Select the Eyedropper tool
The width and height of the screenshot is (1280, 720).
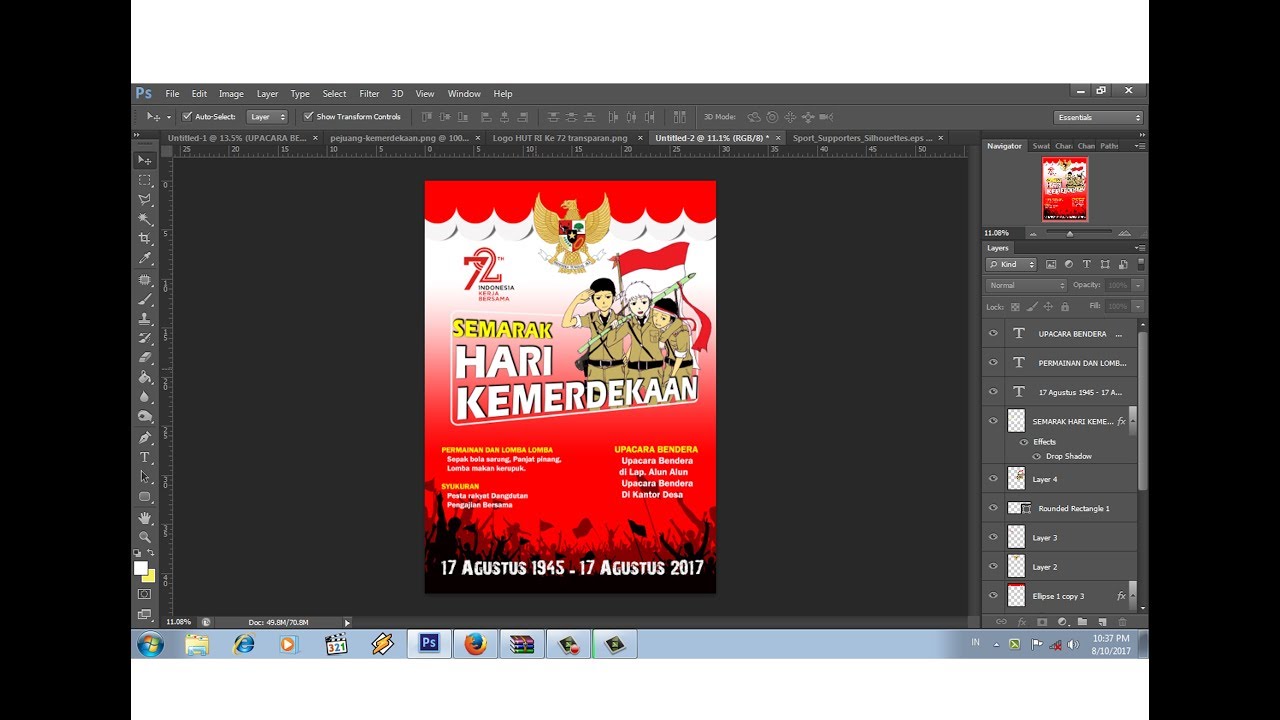(x=144, y=259)
